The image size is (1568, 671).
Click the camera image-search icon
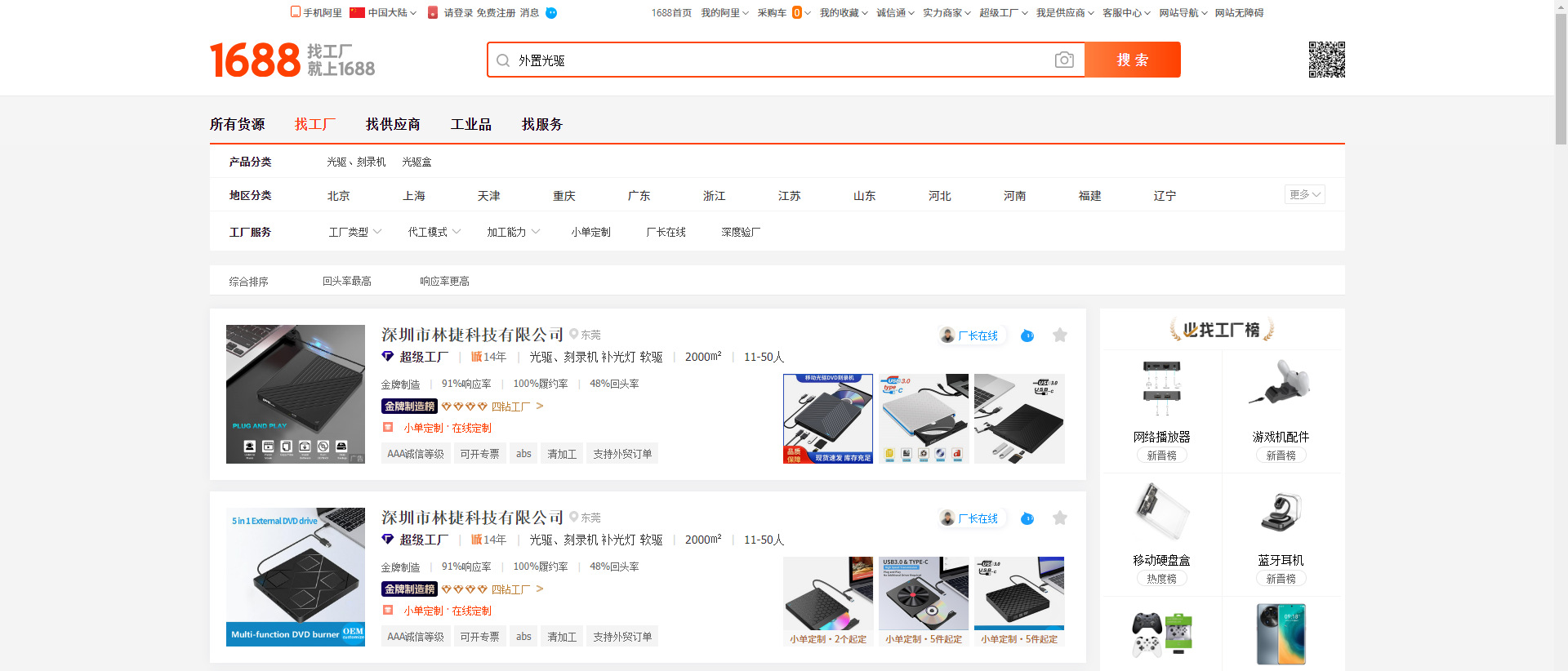pos(1063,60)
